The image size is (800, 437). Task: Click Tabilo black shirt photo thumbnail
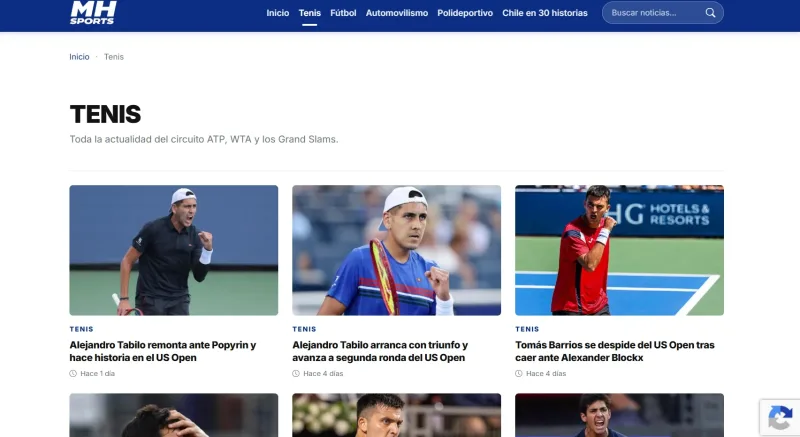click(174, 250)
